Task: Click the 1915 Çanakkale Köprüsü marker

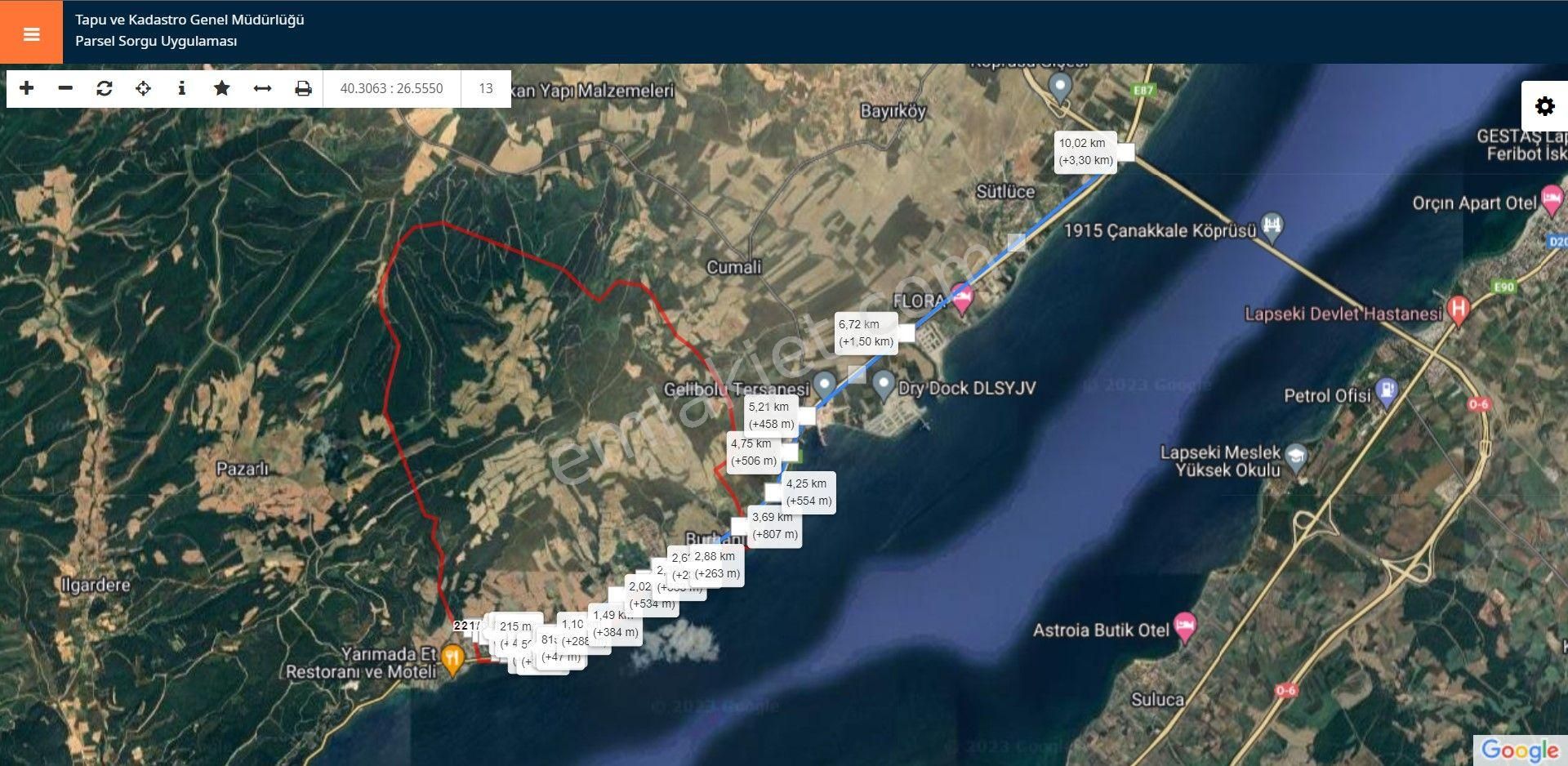Action: (x=1272, y=228)
